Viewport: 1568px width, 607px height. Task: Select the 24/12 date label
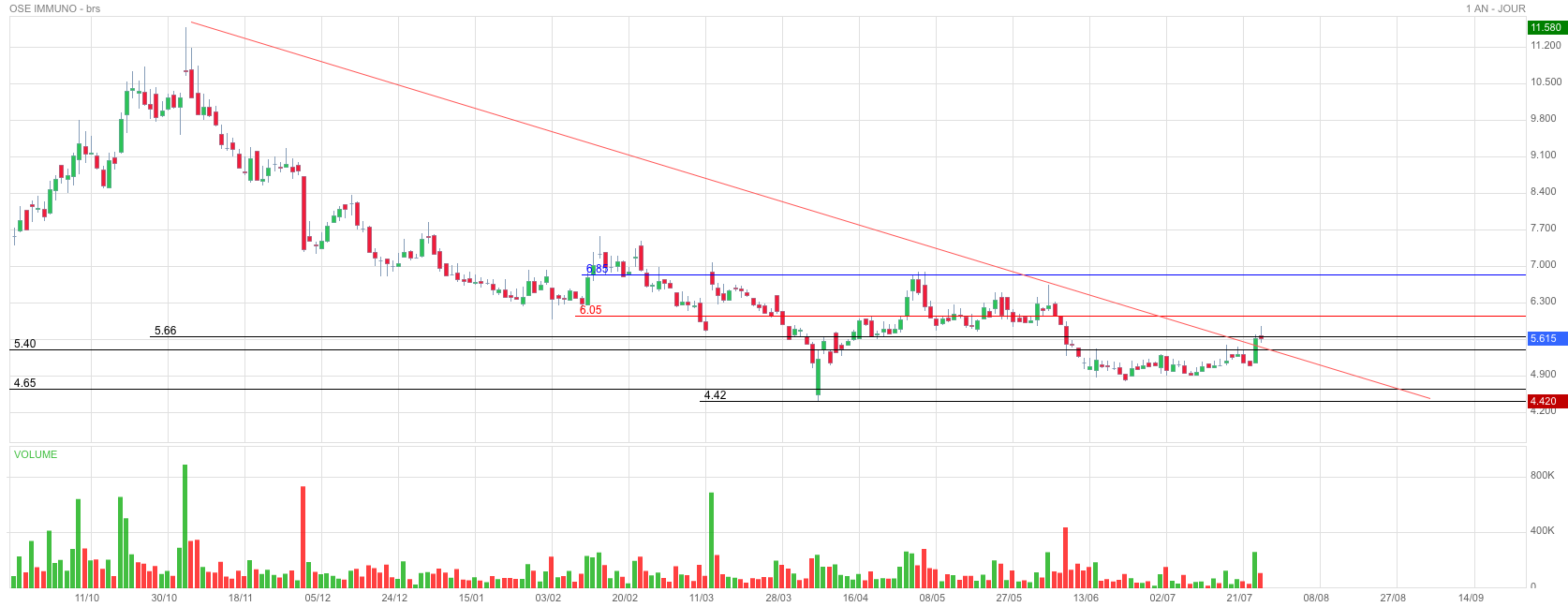(x=394, y=598)
